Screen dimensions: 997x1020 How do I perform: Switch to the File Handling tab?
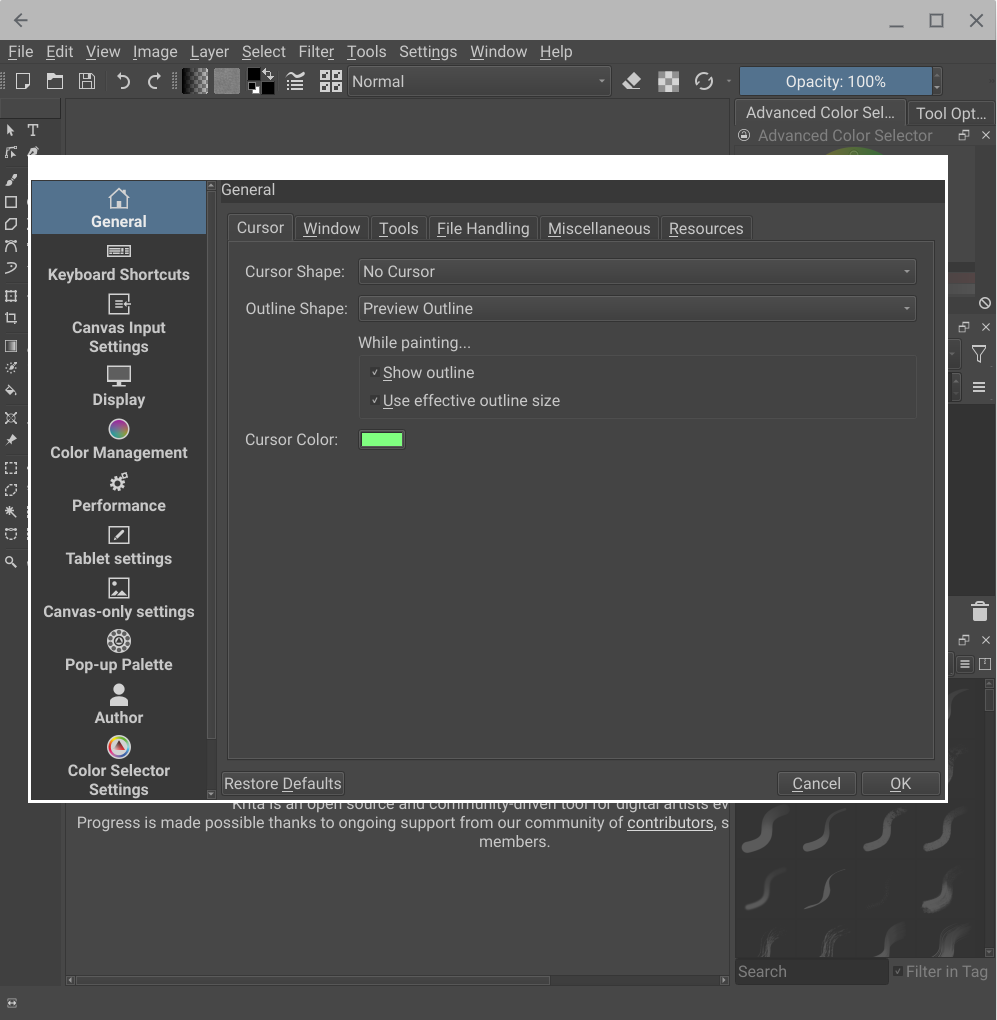482,229
